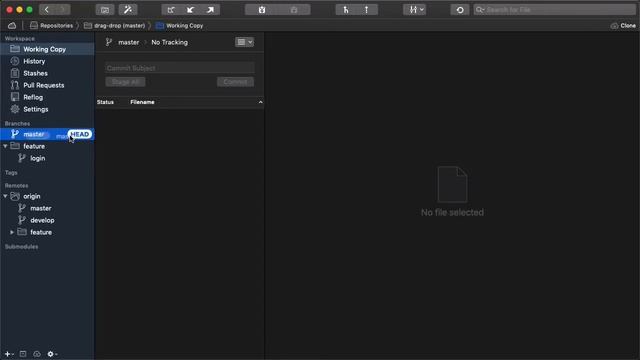Sort by the Status column header

coord(105,102)
